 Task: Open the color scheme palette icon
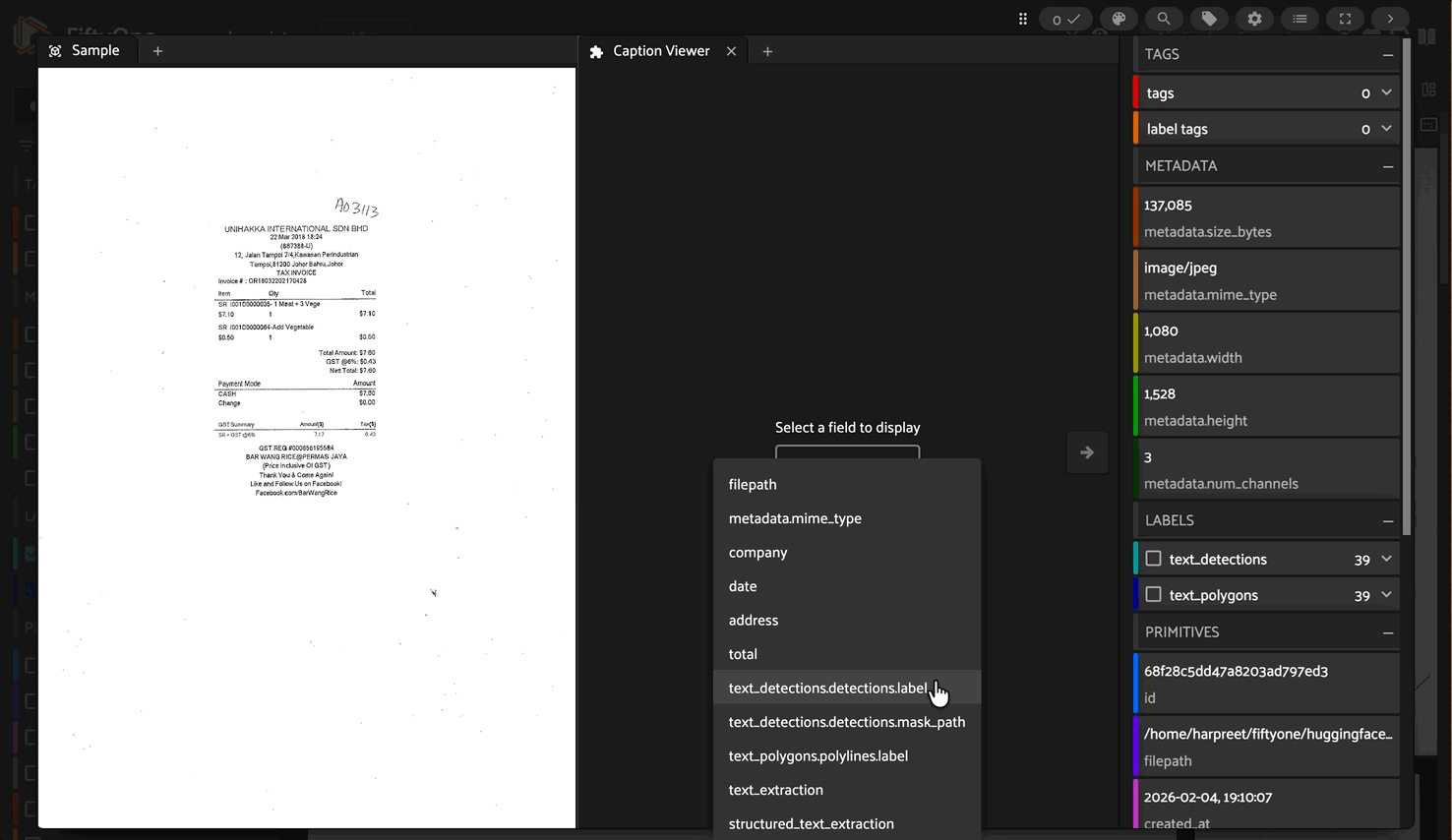(x=1119, y=19)
